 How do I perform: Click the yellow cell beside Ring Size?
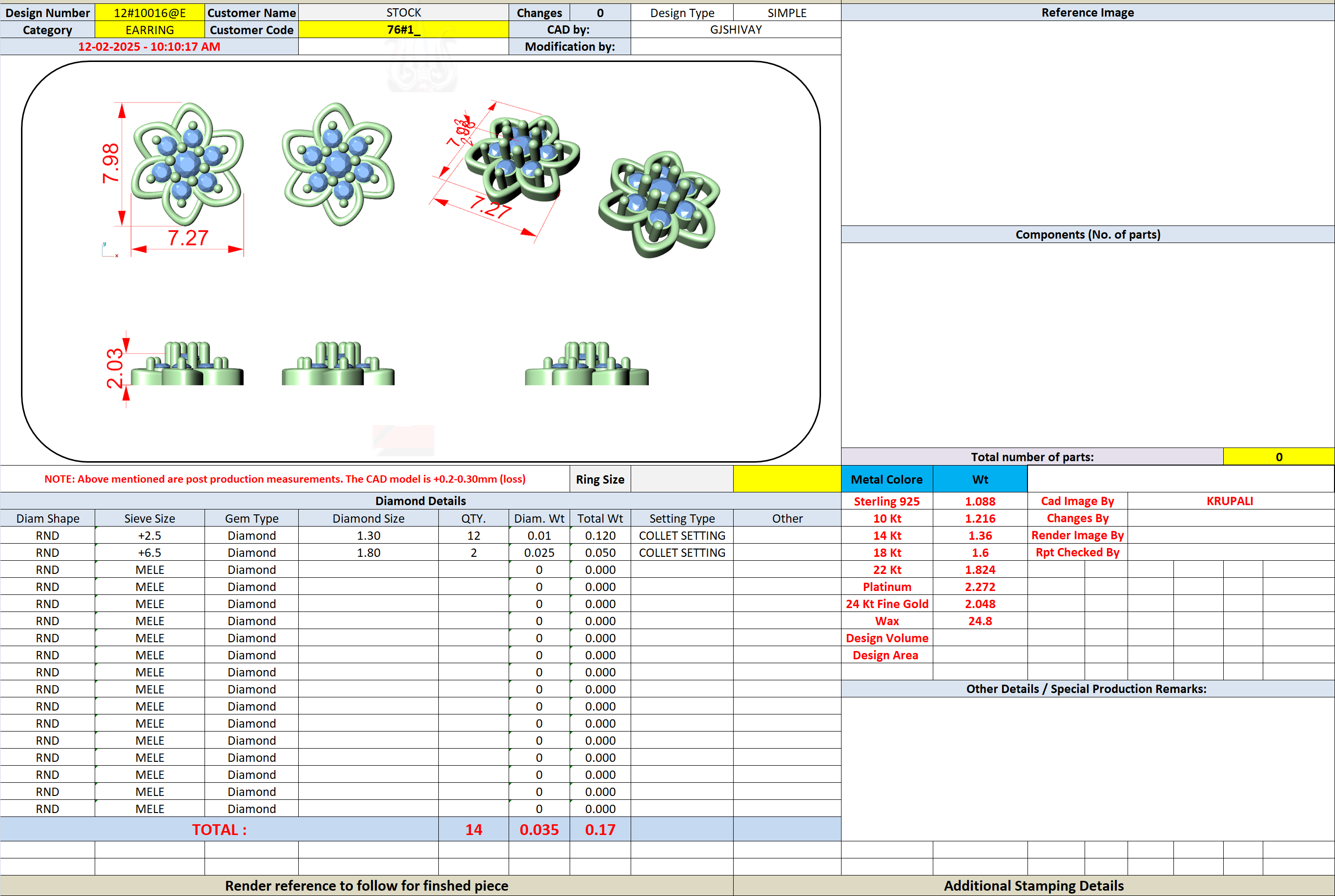click(x=787, y=479)
